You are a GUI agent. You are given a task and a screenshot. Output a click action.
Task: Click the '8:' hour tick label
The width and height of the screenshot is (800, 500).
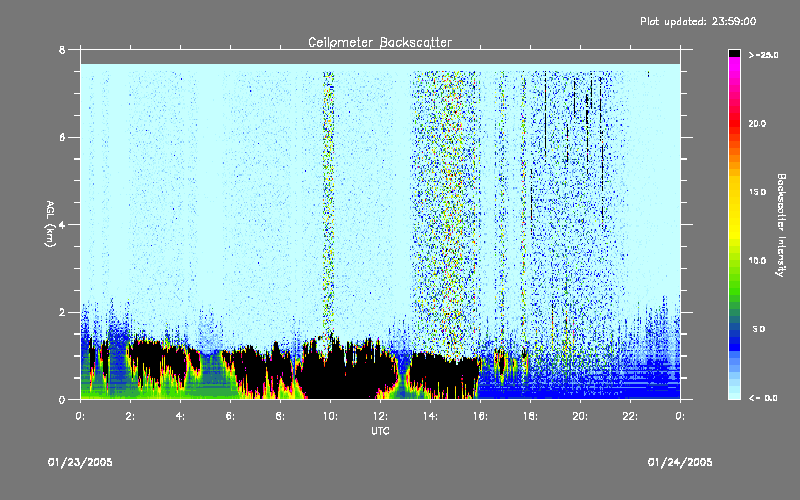[x=280, y=416]
